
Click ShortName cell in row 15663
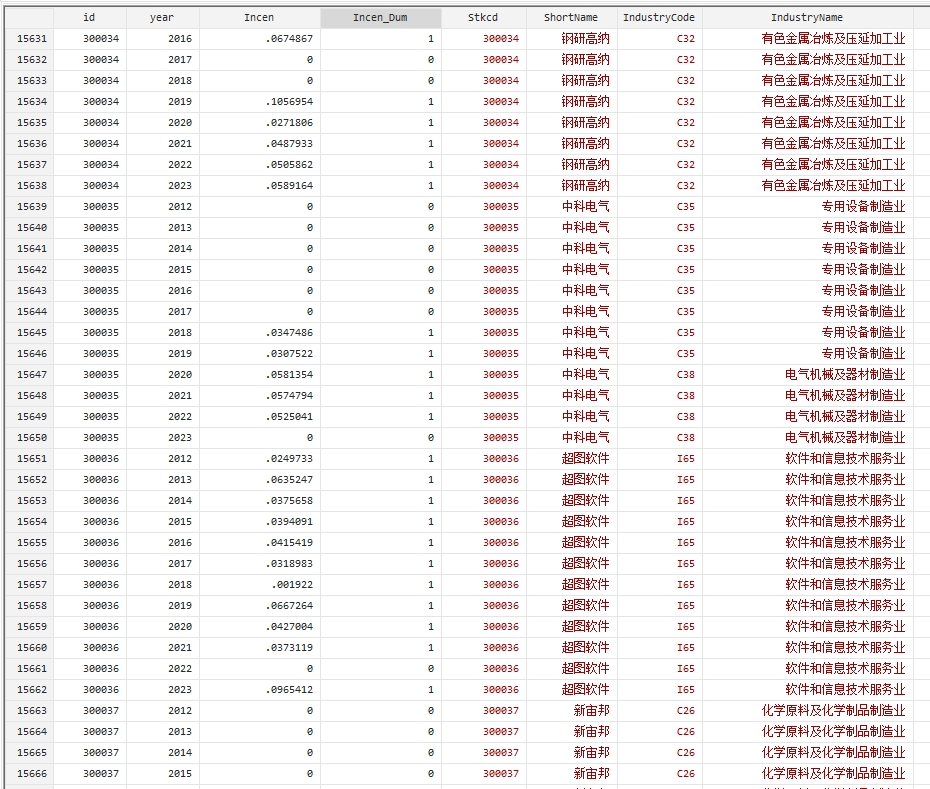click(591, 711)
